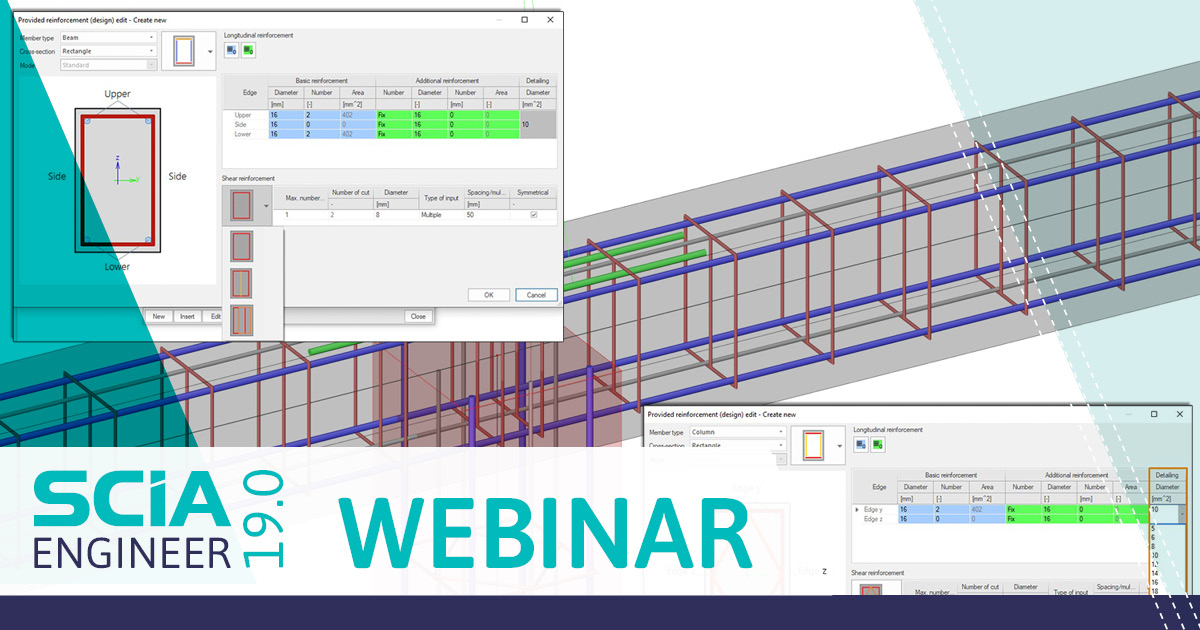The width and height of the screenshot is (1200, 630).
Task: Click the New button near the dialog bottom
Action: [159, 316]
